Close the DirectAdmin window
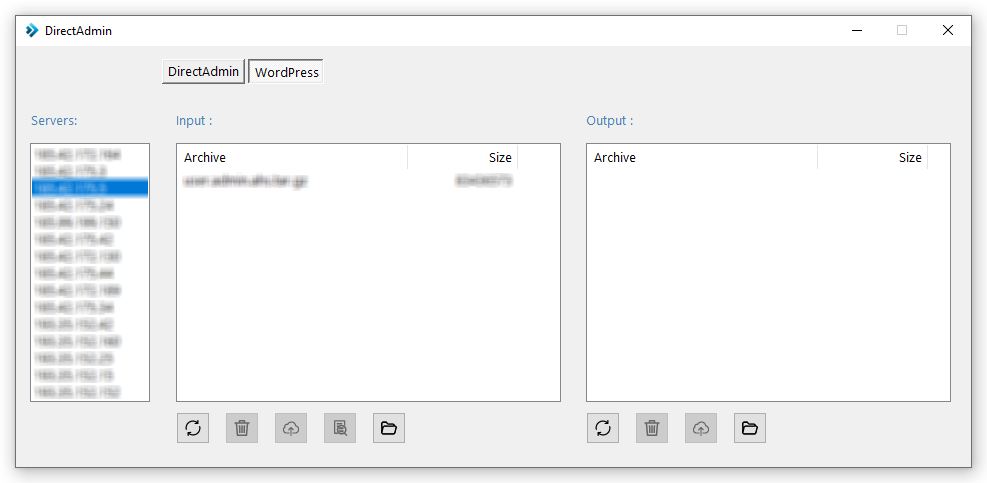This screenshot has height=483, width=987. click(x=948, y=30)
